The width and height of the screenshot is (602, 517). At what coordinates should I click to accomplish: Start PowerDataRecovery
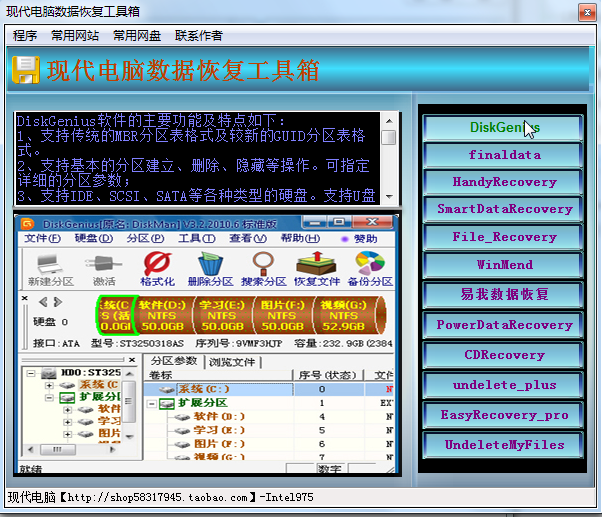coord(503,325)
